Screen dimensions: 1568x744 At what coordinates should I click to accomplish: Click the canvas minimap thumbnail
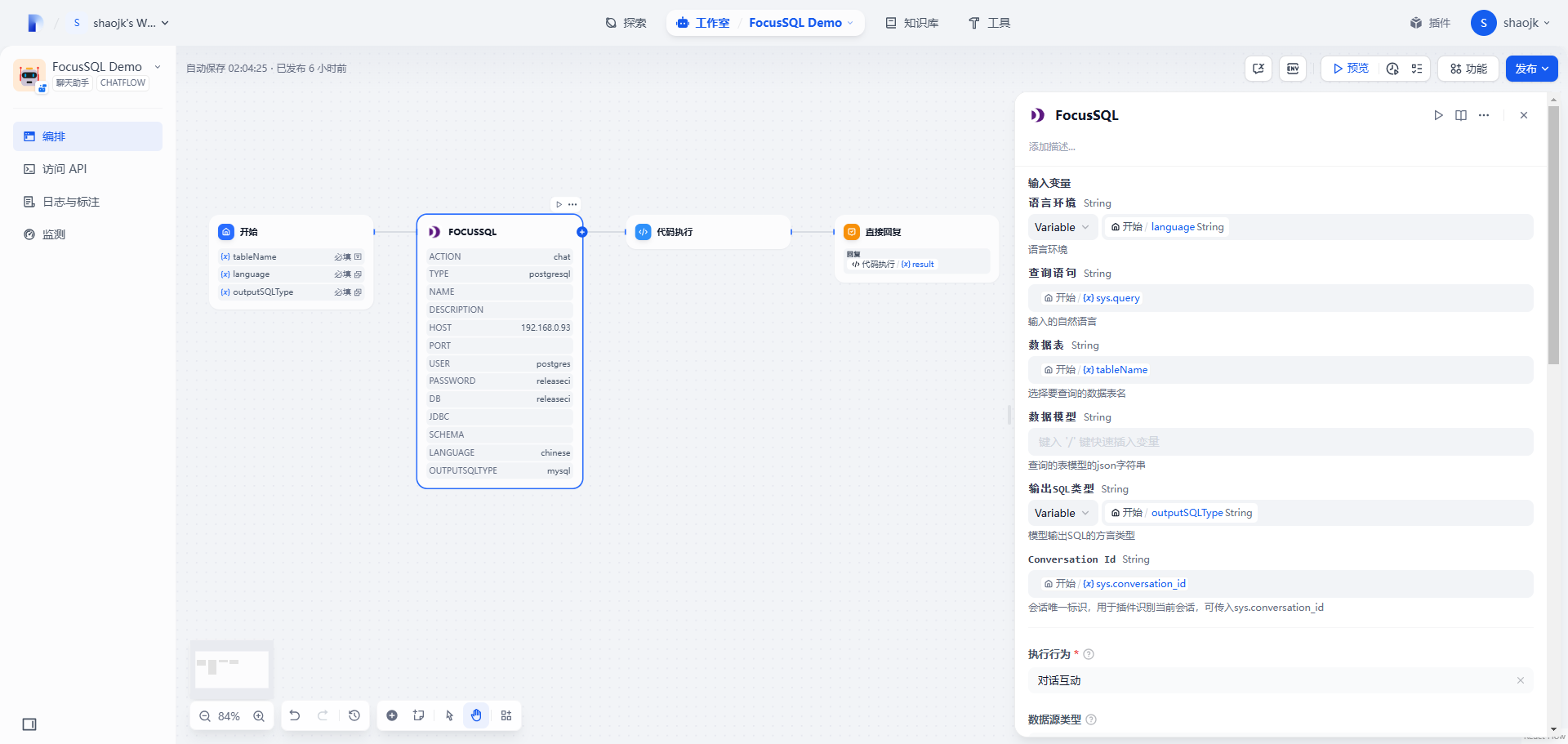[232, 669]
